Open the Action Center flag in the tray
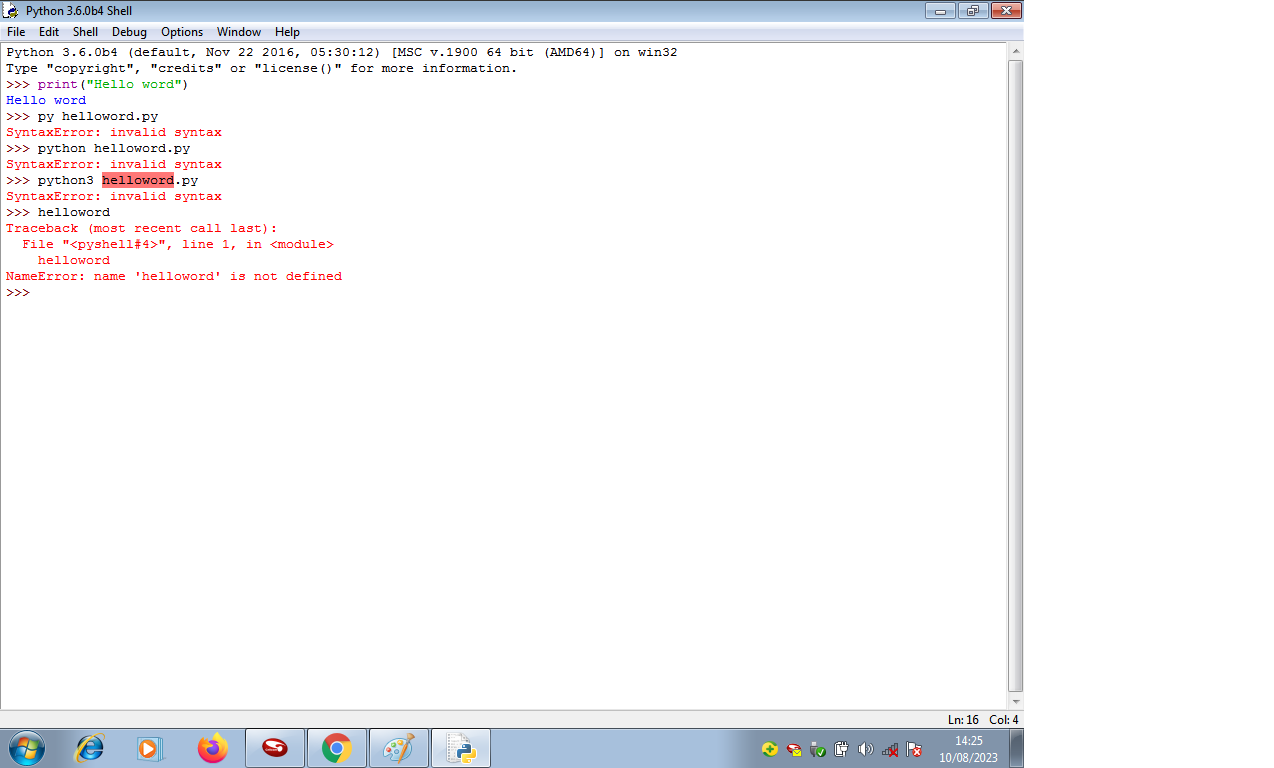The width and height of the screenshot is (1274, 768). [x=913, y=749]
